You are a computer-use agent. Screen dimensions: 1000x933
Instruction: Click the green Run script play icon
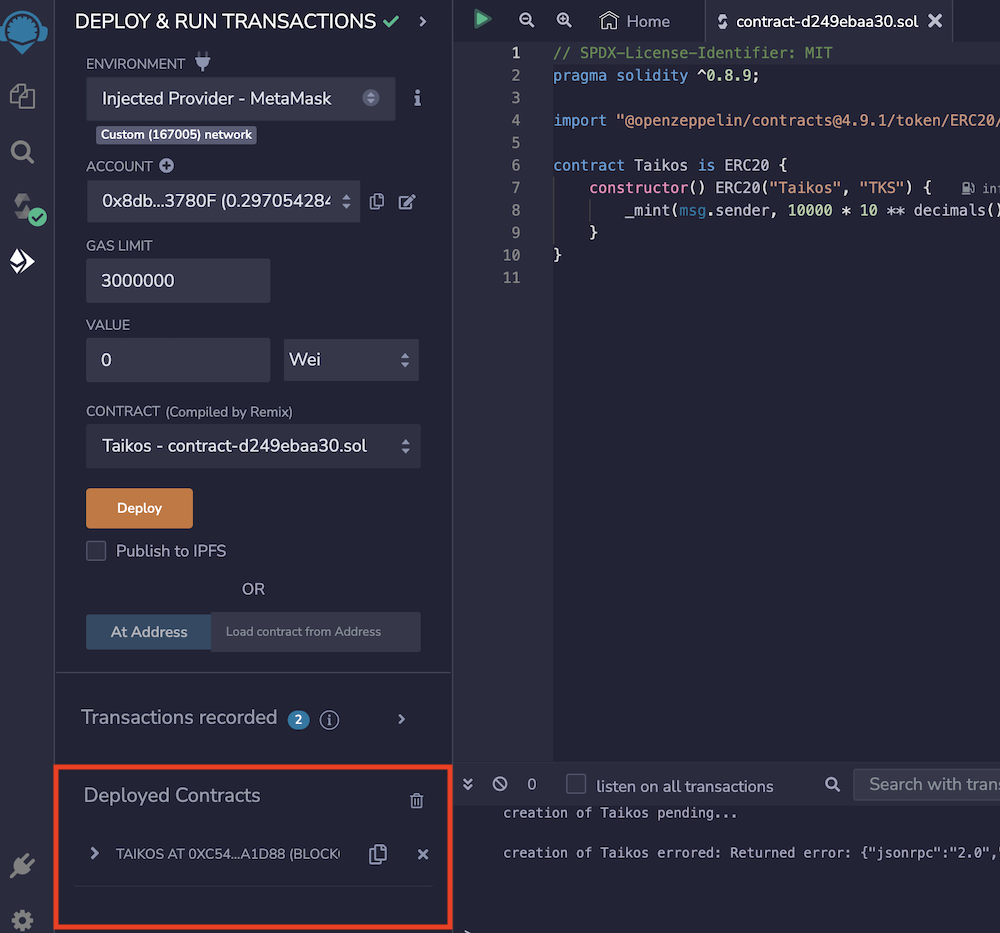[483, 19]
